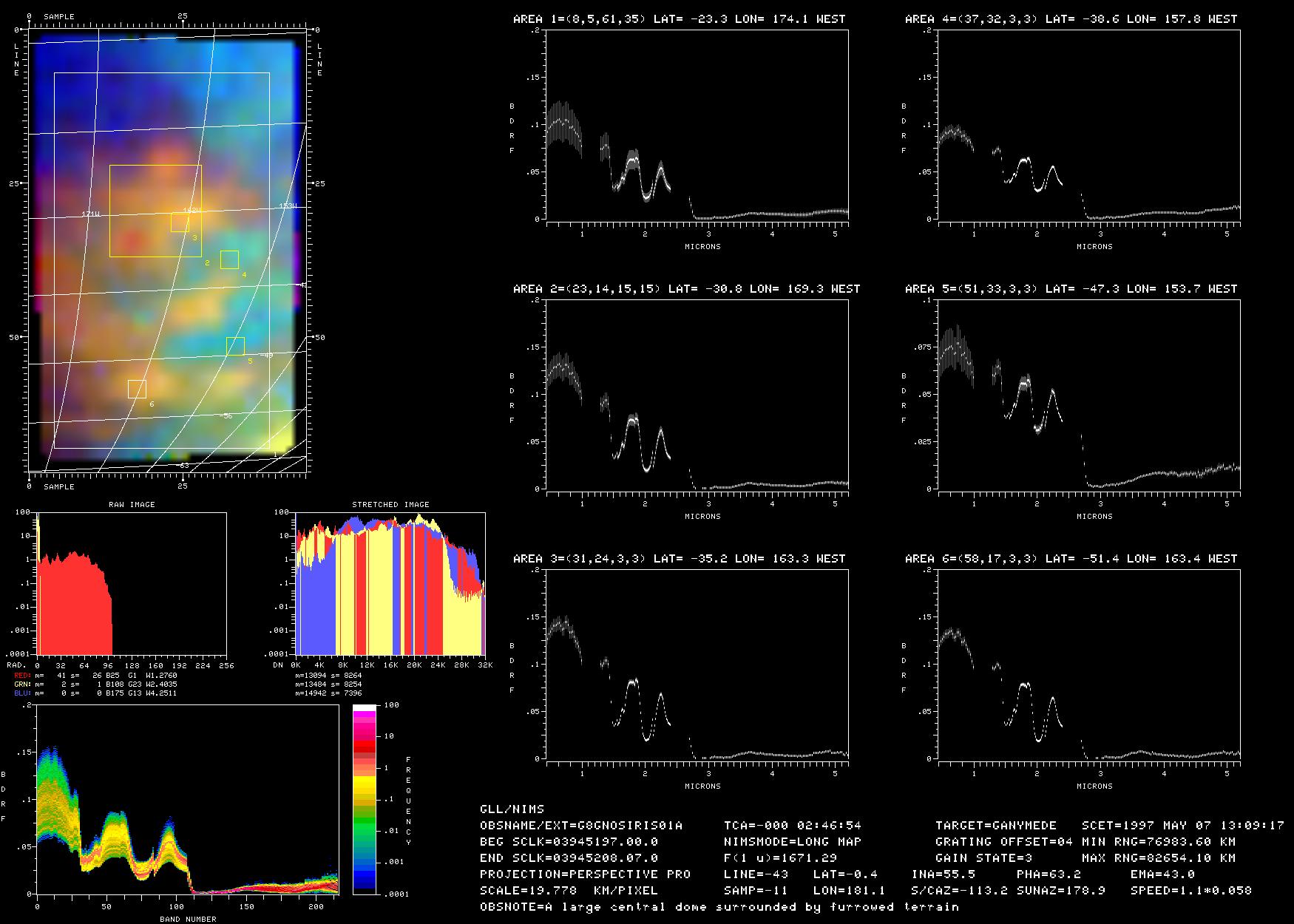
Task: Click the AREA 5 title text
Action: pyautogui.click(x=1071, y=289)
